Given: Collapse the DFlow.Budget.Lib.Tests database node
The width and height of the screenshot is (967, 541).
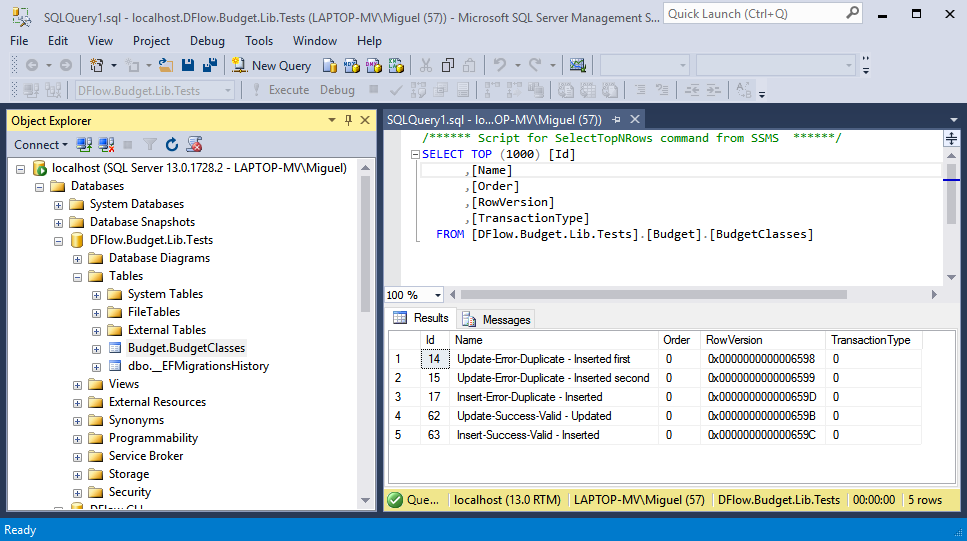Looking at the screenshot, I should click(59, 241).
